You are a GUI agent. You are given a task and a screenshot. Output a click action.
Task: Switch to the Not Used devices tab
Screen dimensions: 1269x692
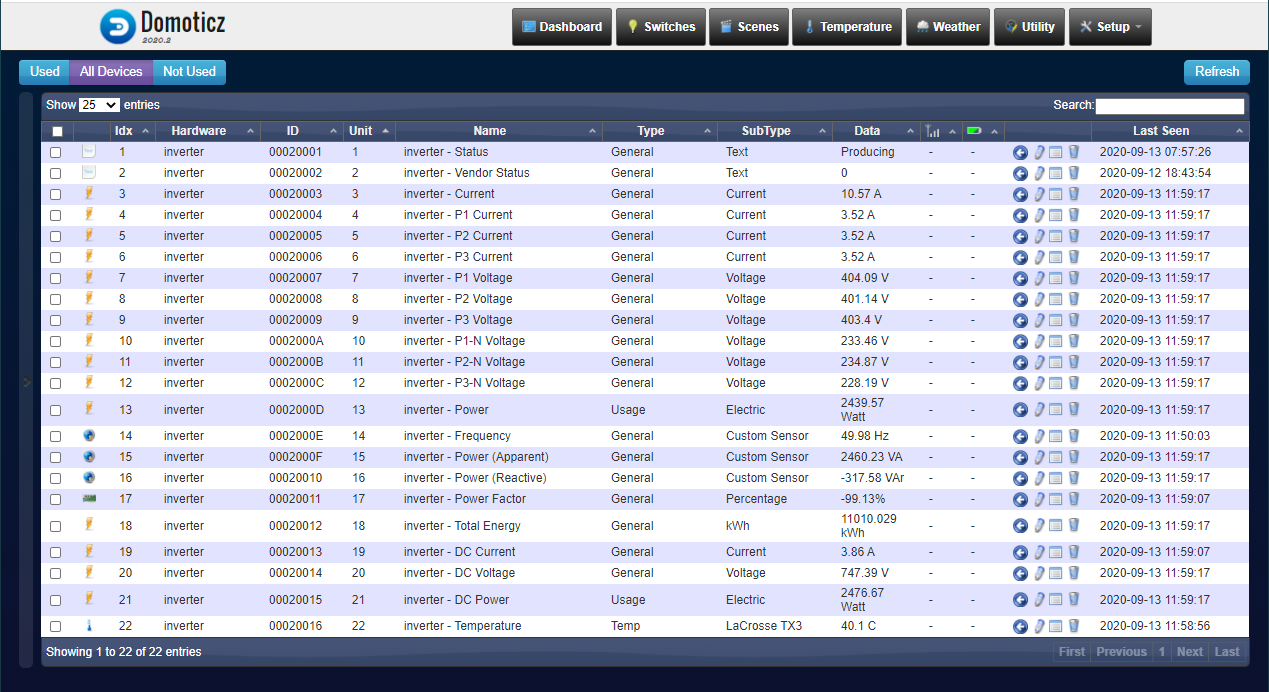pos(189,72)
